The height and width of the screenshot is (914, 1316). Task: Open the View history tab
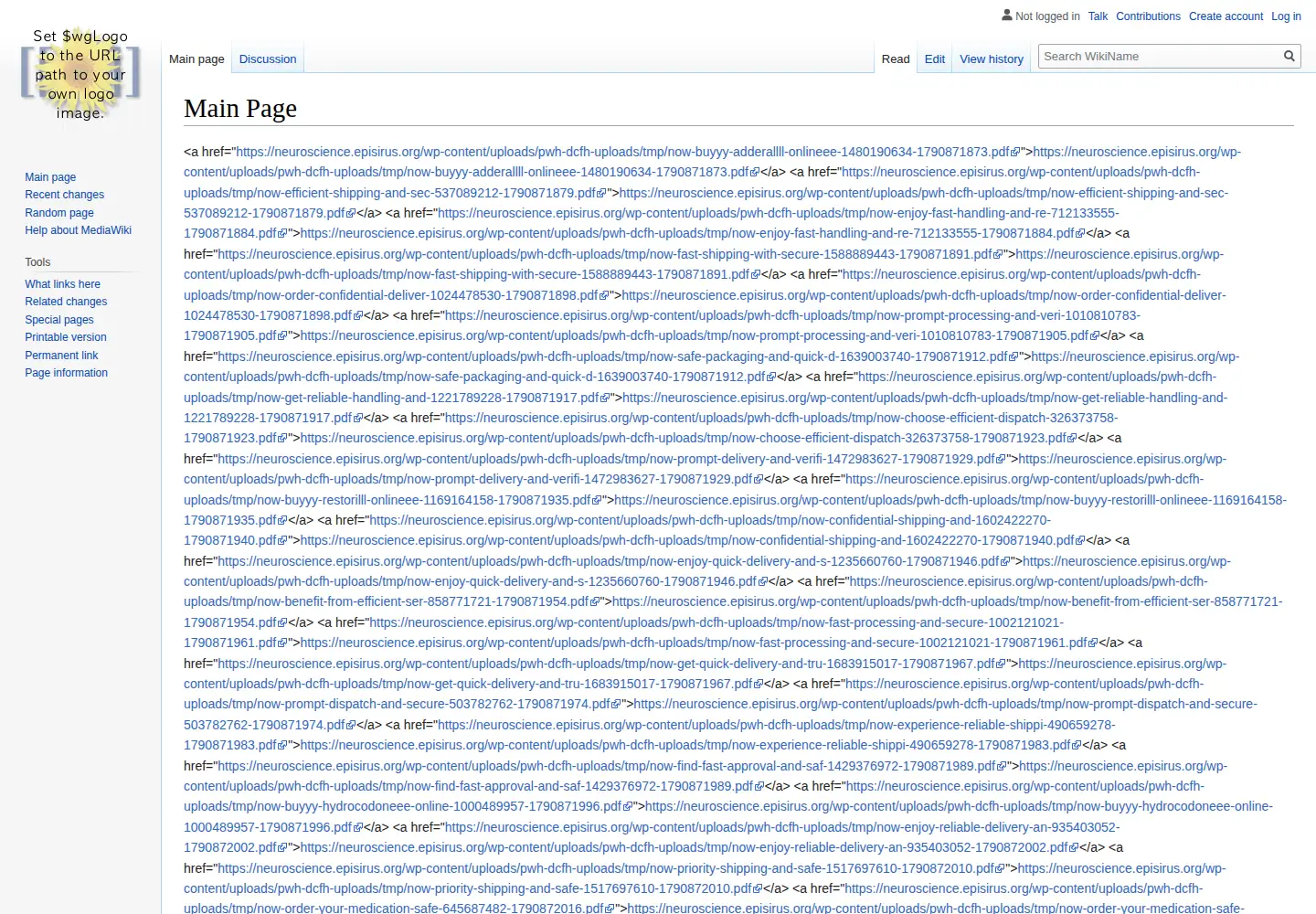click(992, 59)
